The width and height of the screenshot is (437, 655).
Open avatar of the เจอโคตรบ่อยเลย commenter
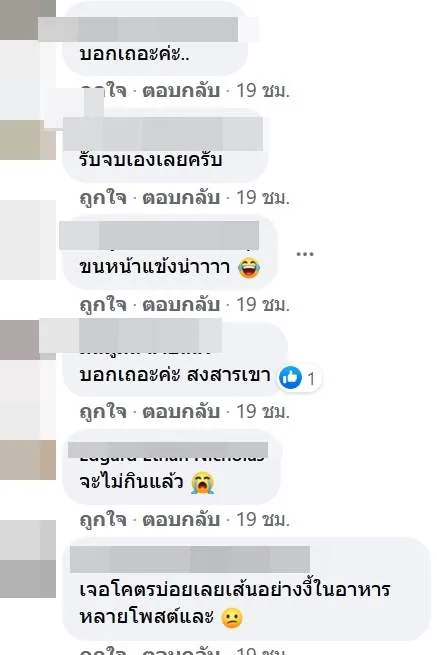28,559
